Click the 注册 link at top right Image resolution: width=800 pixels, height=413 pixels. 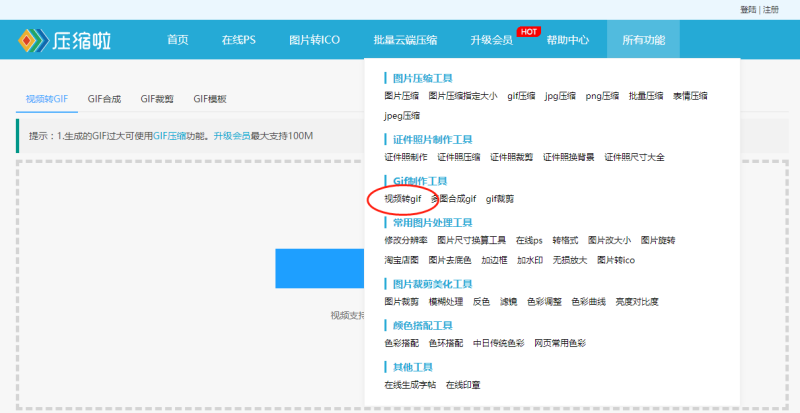pyautogui.click(x=771, y=10)
